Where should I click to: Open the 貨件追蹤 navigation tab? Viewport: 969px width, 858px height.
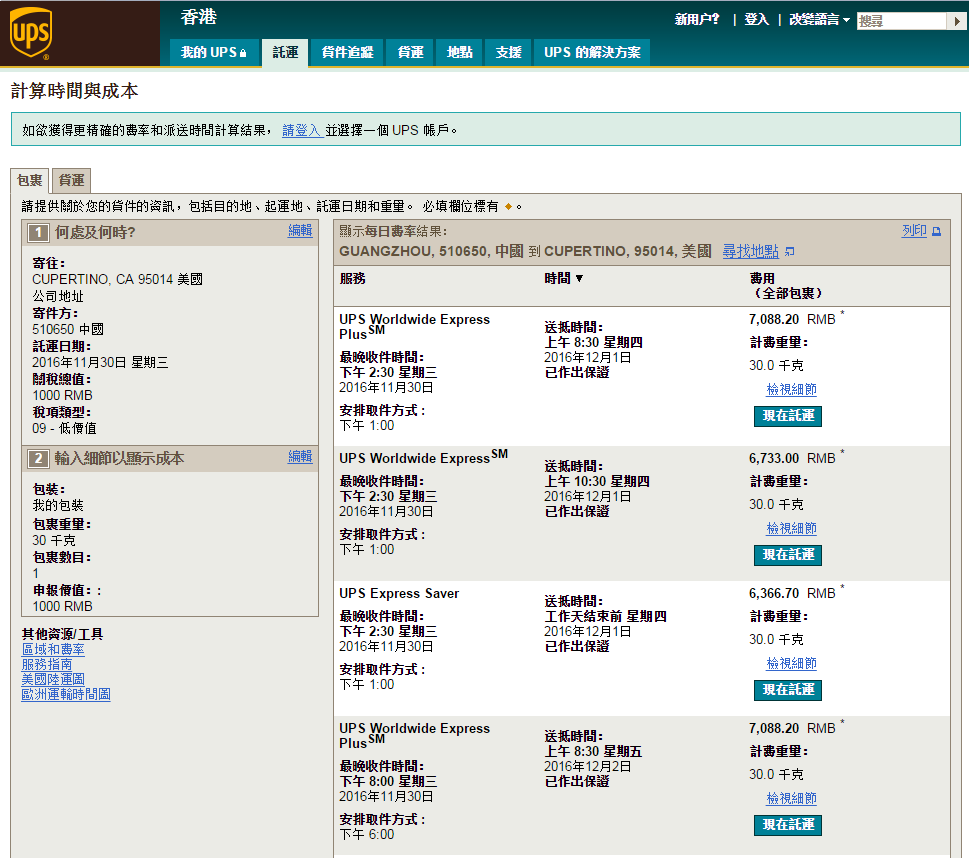tap(347, 53)
